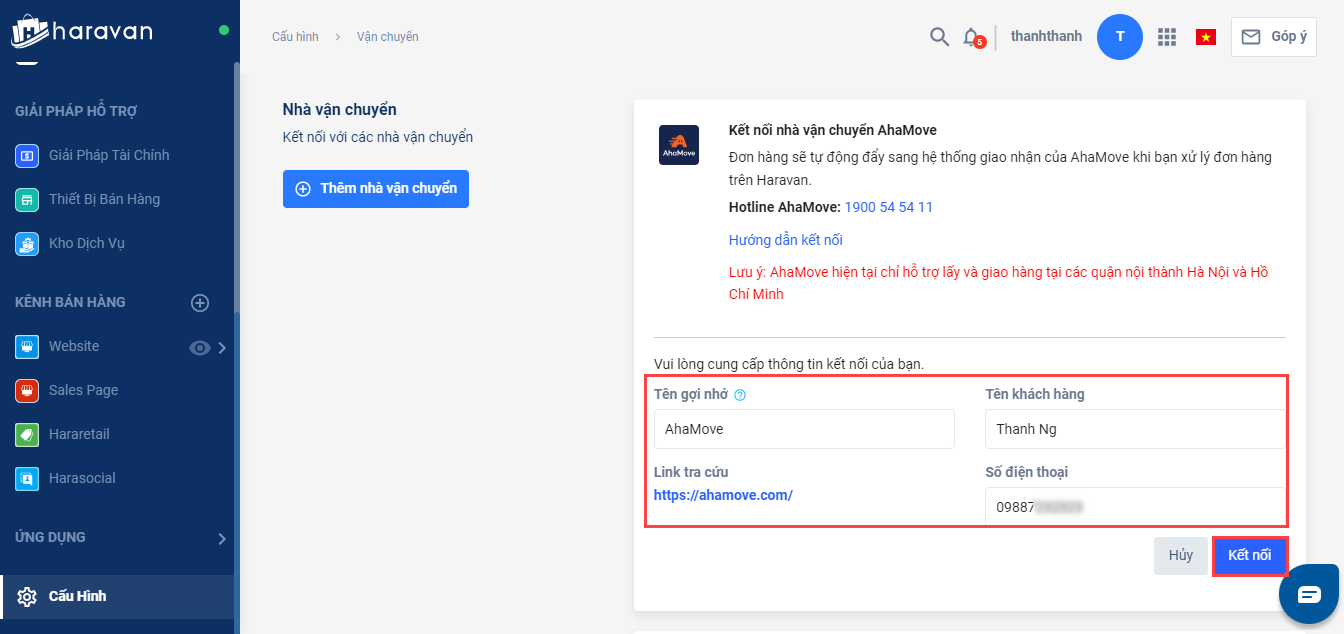Open Harasocial sales channel
Image resolution: width=1344 pixels, height=634 pixels.
(84, 478)
